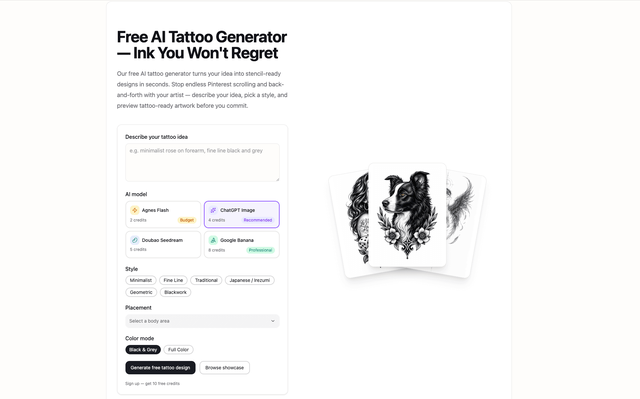Select the Fine Line style option
This screenshot has height=399, width=640.
tap(173, 280)
